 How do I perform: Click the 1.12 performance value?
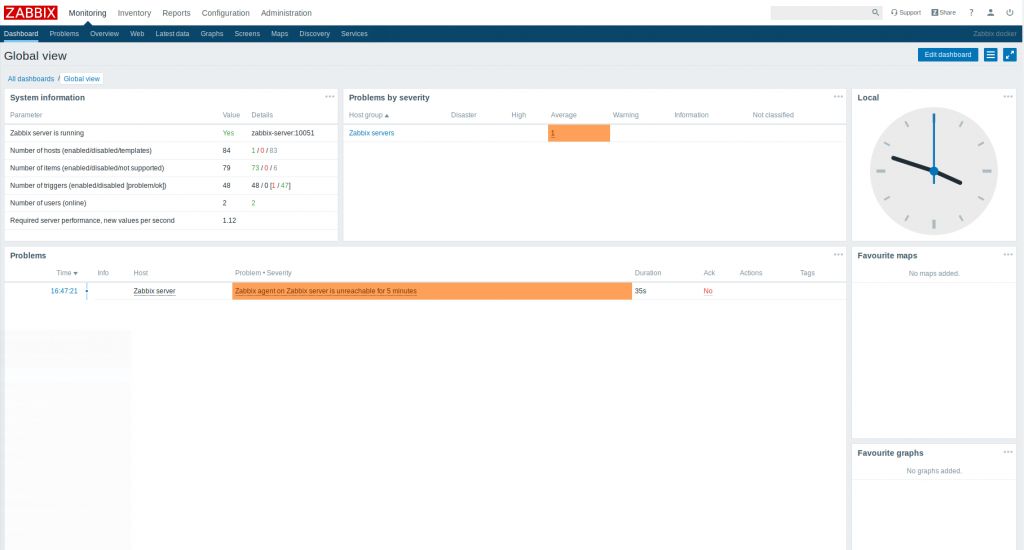coord(229,221)
